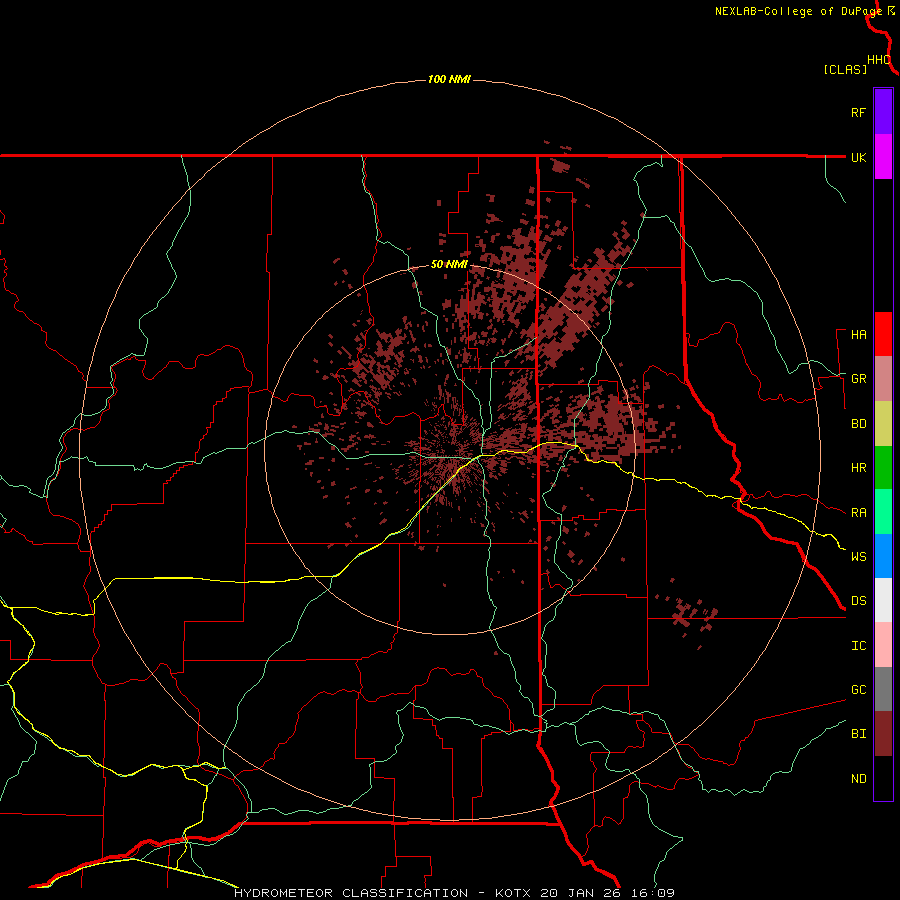This screenshot has width=900, height=900.
Task: Click the RF legend label
Action: click(x=858, y=112)
